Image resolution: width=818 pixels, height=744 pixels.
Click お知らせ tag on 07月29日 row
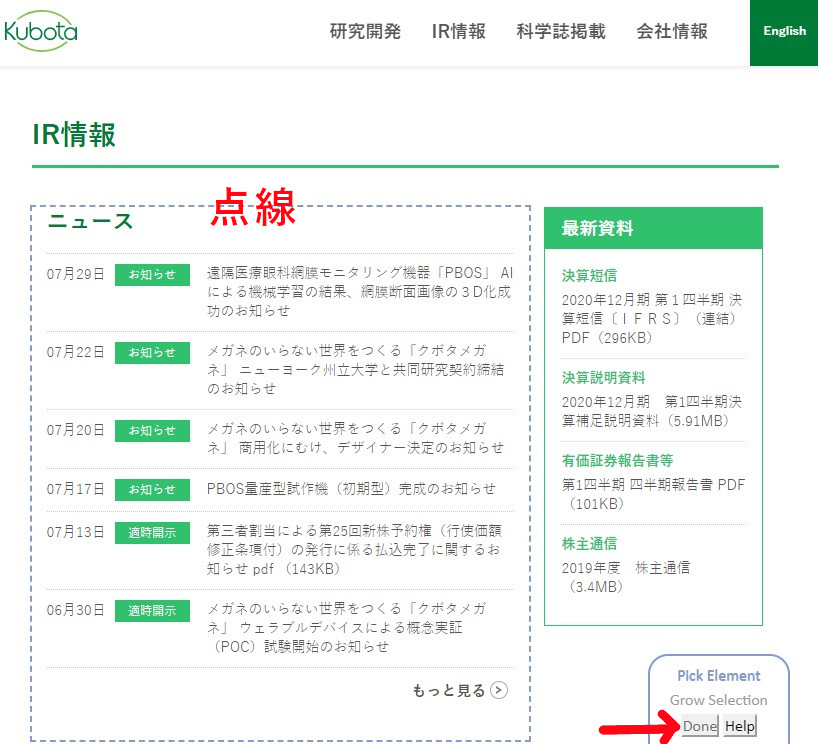[x=152, y=274]
